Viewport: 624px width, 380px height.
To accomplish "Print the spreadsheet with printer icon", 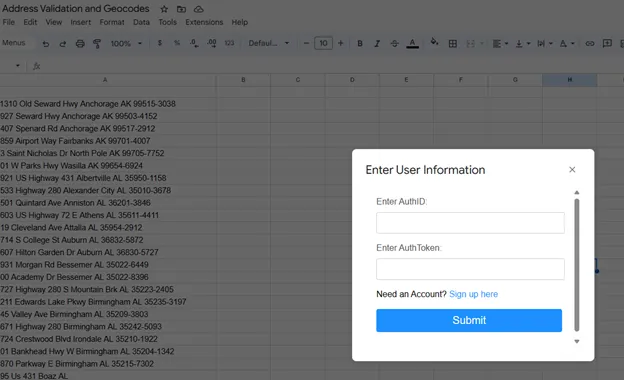I will pos(80,44).
